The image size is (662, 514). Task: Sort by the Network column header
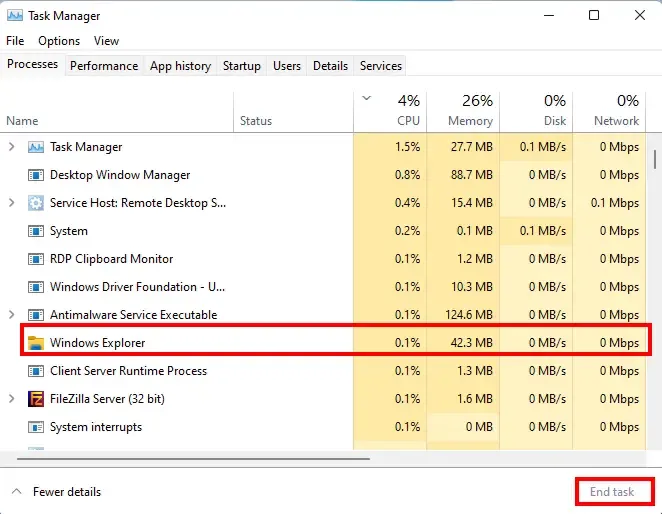pyautogui.click(x=609, y=112)
